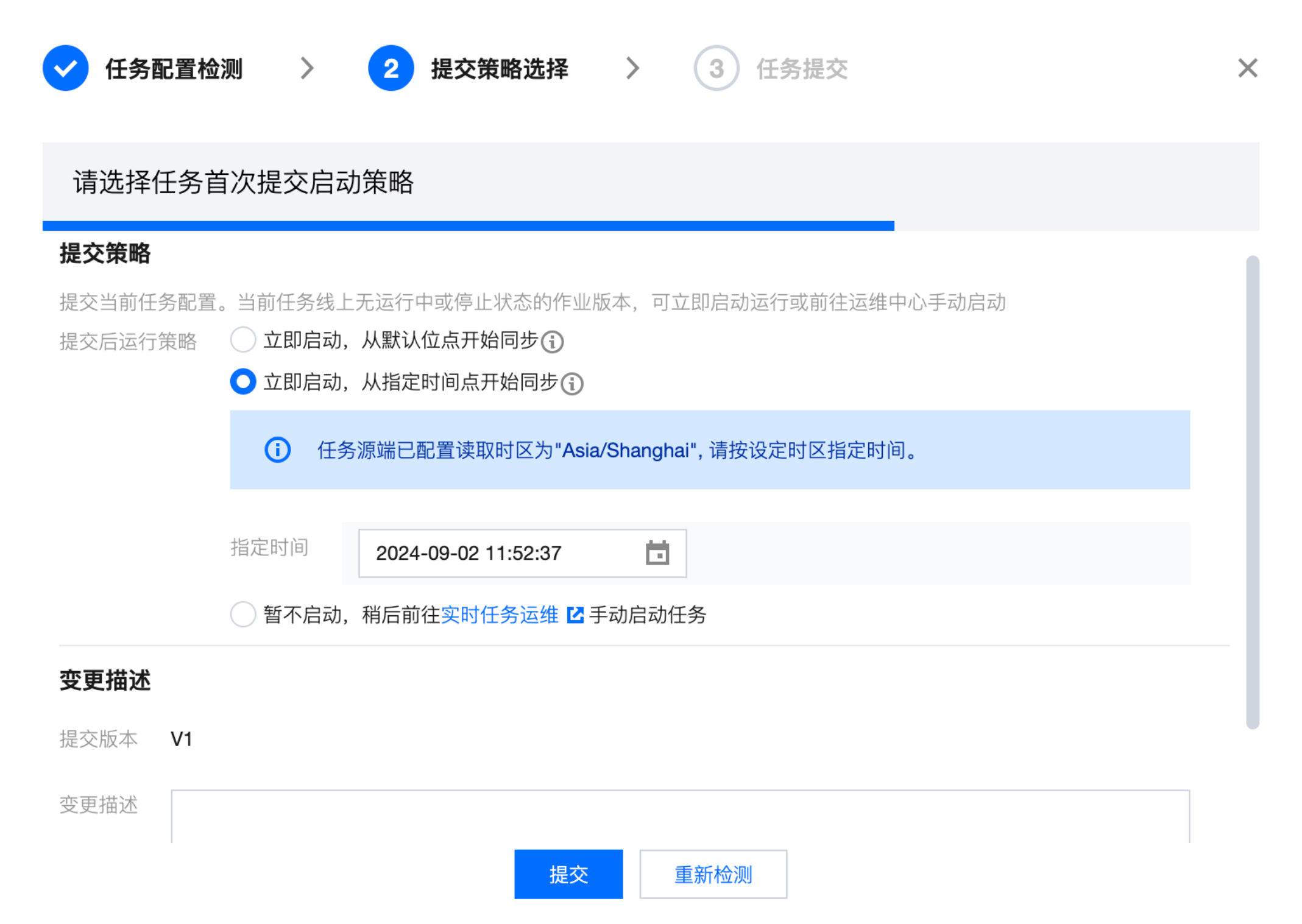Click chevron arrow after 任务配置检测 step

[307, 68]
